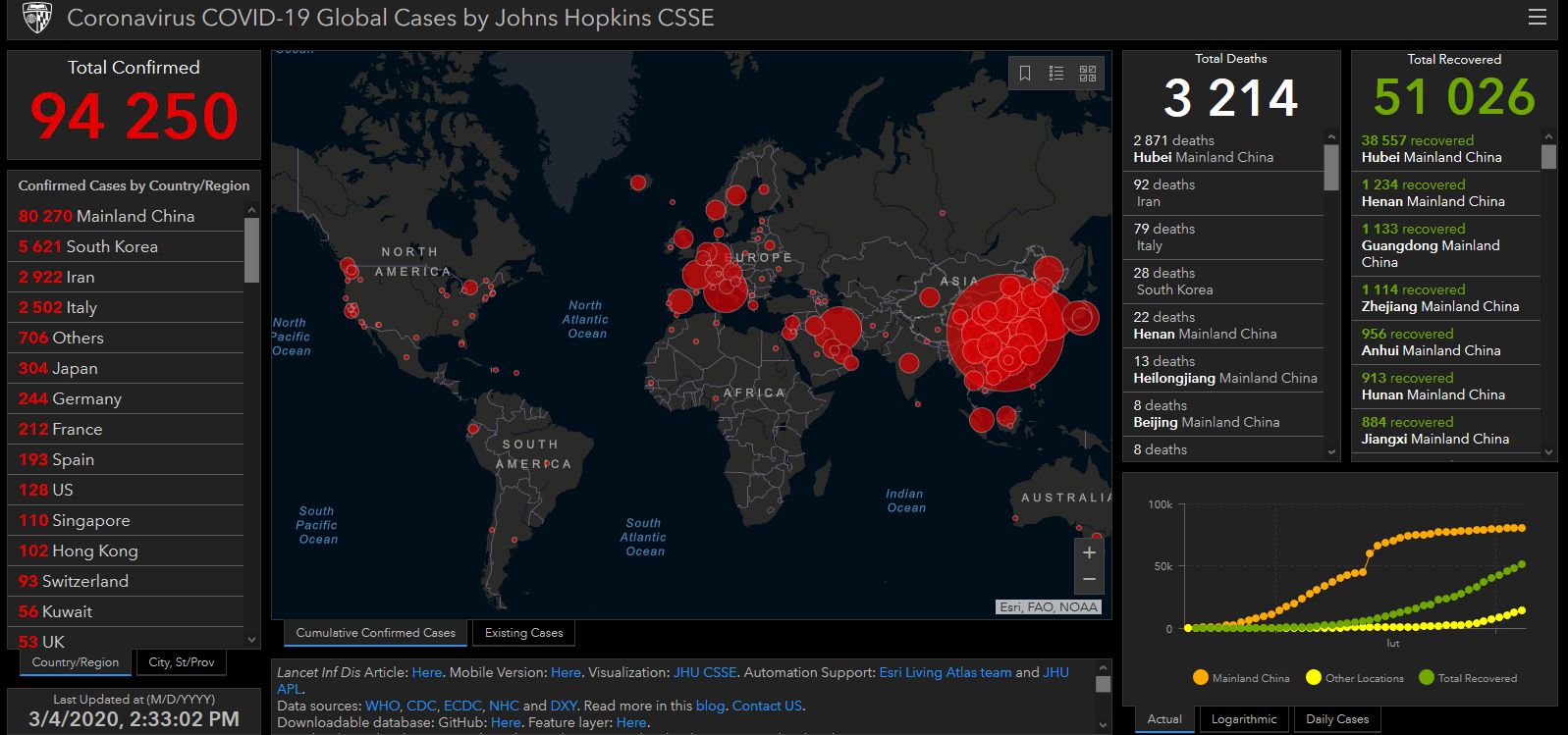1568x735 pixels.
Task: Click the 92 deaths Iran entry
Action: click(x=1225, y=193)
